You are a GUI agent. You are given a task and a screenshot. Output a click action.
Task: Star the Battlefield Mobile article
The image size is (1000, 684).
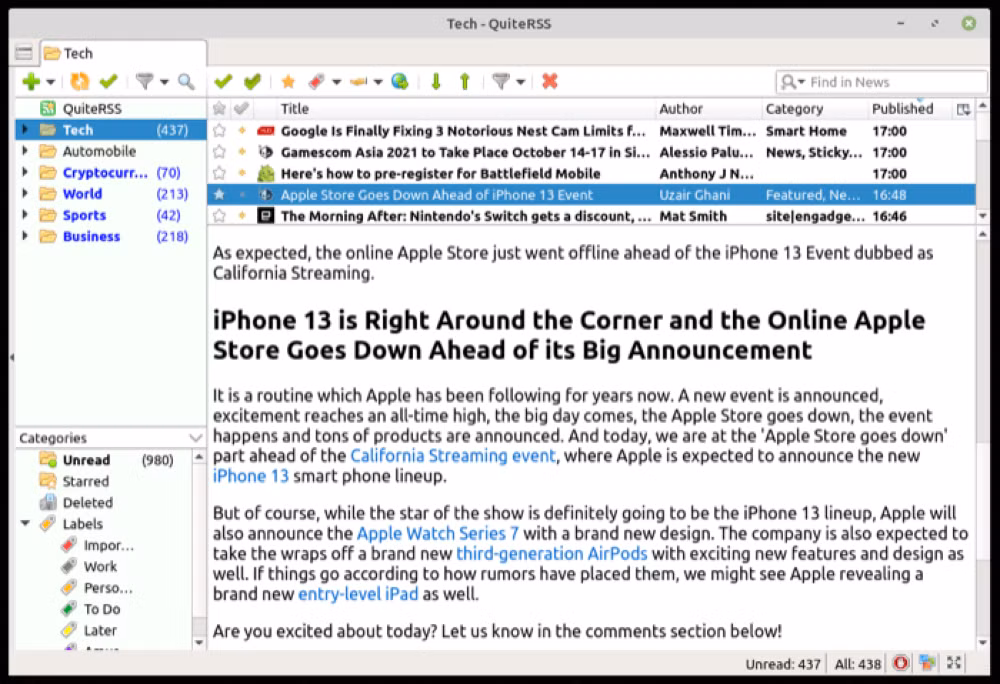219,173
